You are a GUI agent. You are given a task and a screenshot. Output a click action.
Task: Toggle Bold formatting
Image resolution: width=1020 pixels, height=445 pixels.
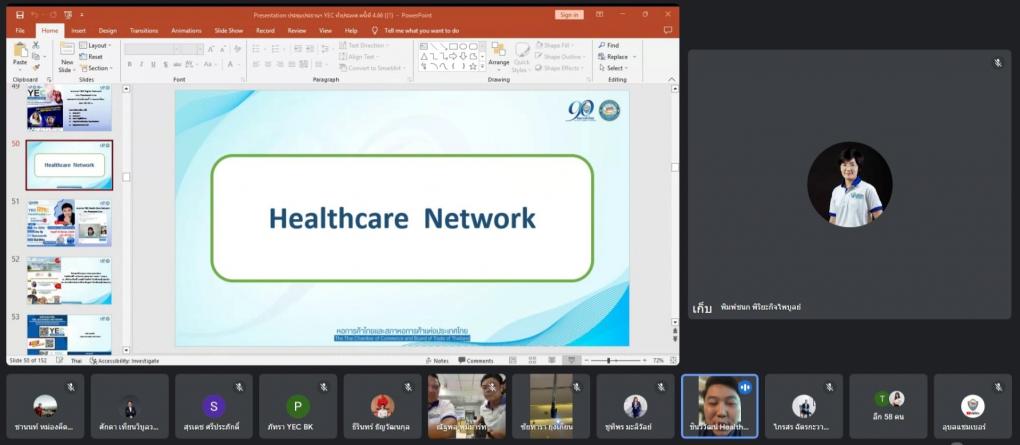coord(129,64)
